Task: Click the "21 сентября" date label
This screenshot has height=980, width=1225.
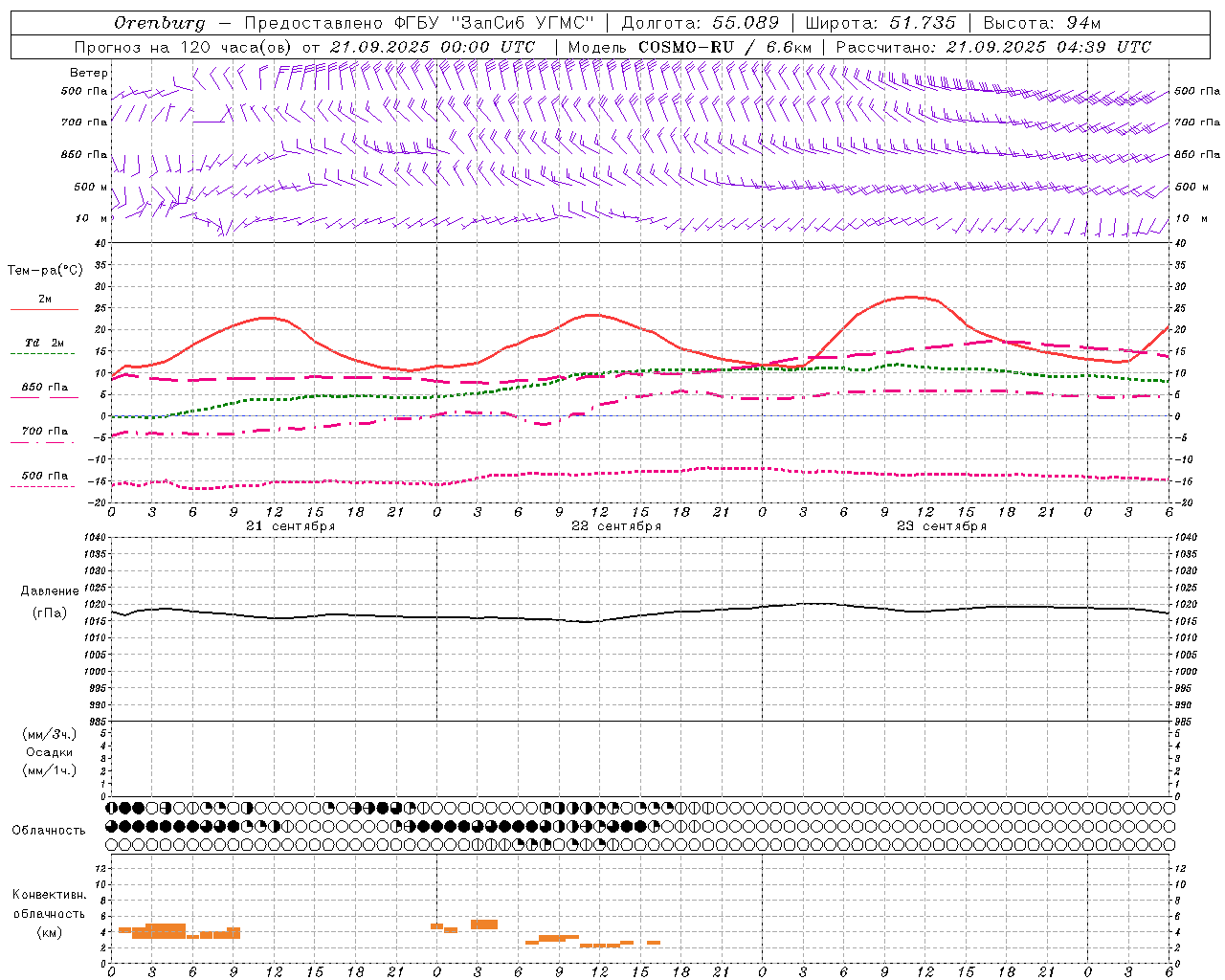Action: click(290, 526)
